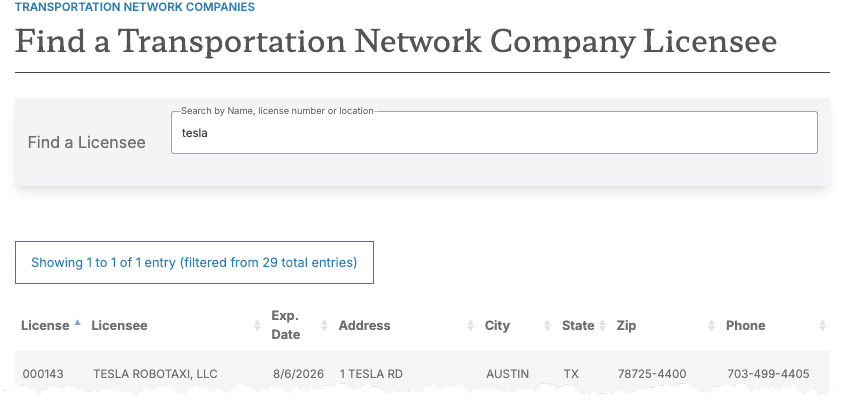Click the page heading "Find a Transportation Network Company Licensee"
Viewport: 846px width, 419px height.
click(x=396, y=42)
